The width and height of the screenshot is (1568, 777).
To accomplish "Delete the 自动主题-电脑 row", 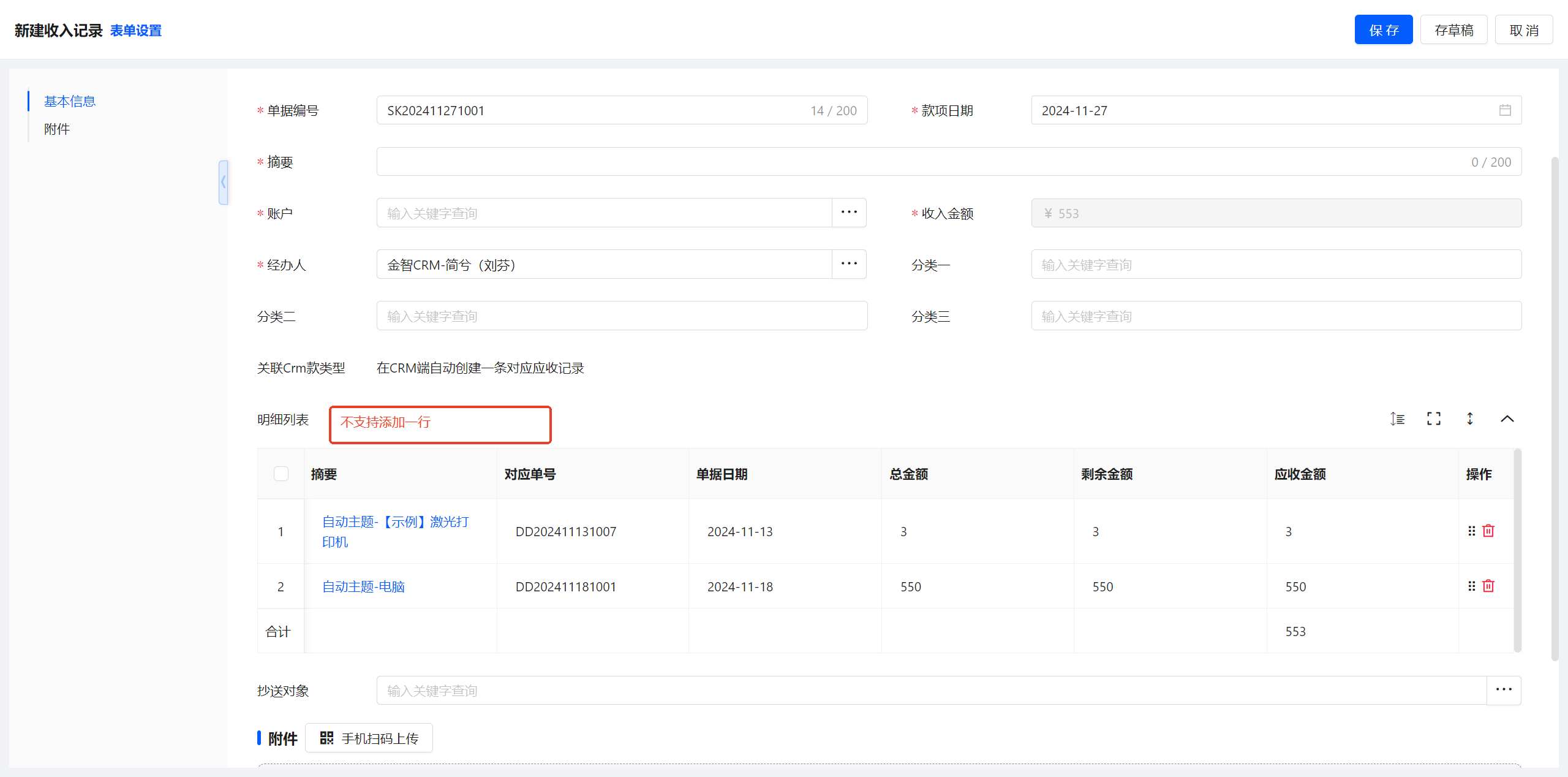I will point(1488,586).
